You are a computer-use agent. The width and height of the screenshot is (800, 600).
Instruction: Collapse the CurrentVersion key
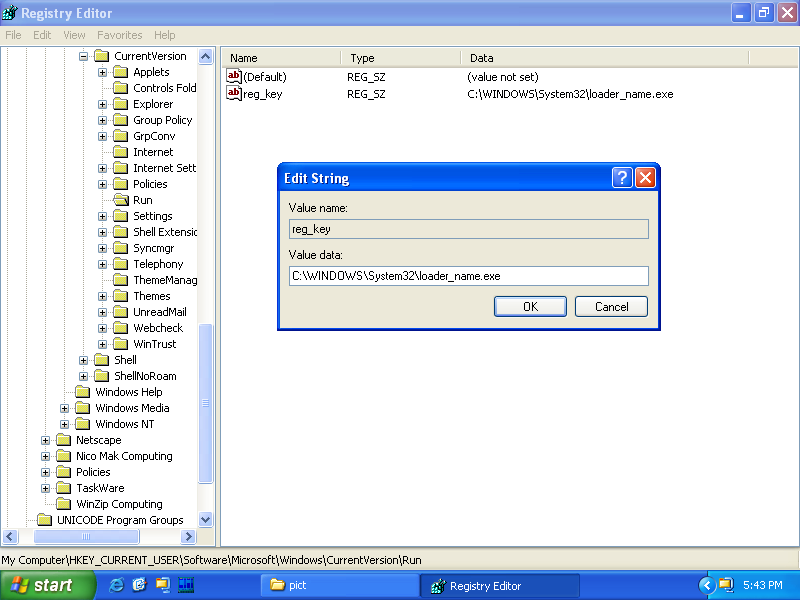coord(83,56)
